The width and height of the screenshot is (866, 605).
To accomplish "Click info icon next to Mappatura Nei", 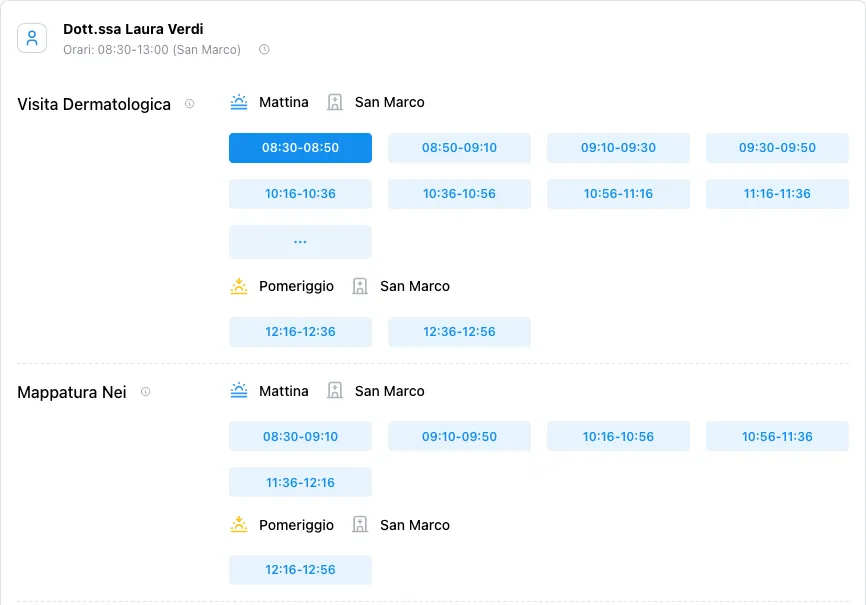I will [146, 393].
